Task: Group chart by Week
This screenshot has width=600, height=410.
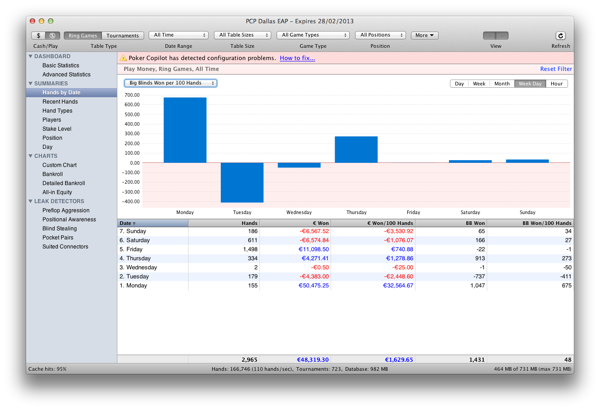Action: tap(479, 83)
